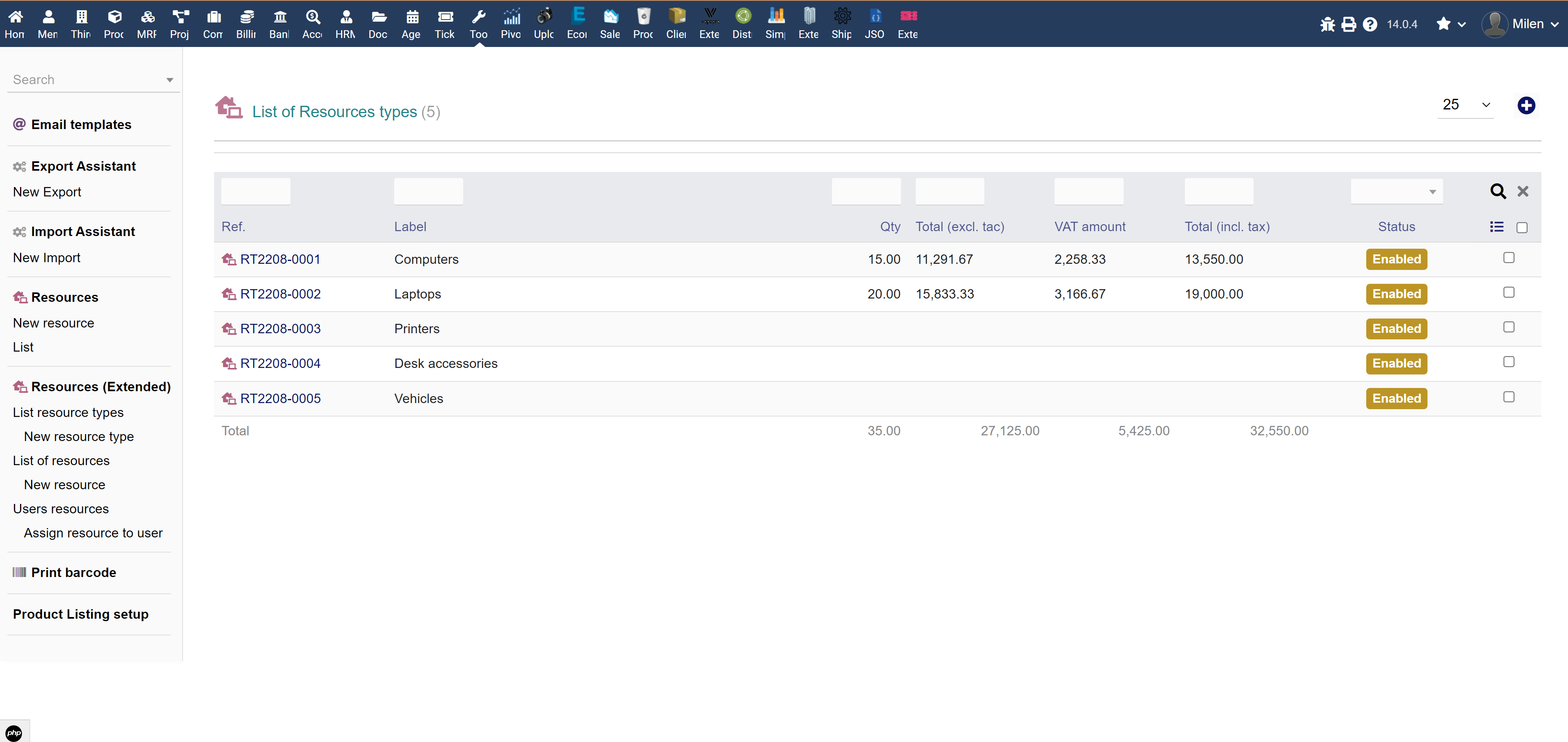Screen dimensions: 1568x742
Task: Click the New resource type link
Action: click(78, 436)
